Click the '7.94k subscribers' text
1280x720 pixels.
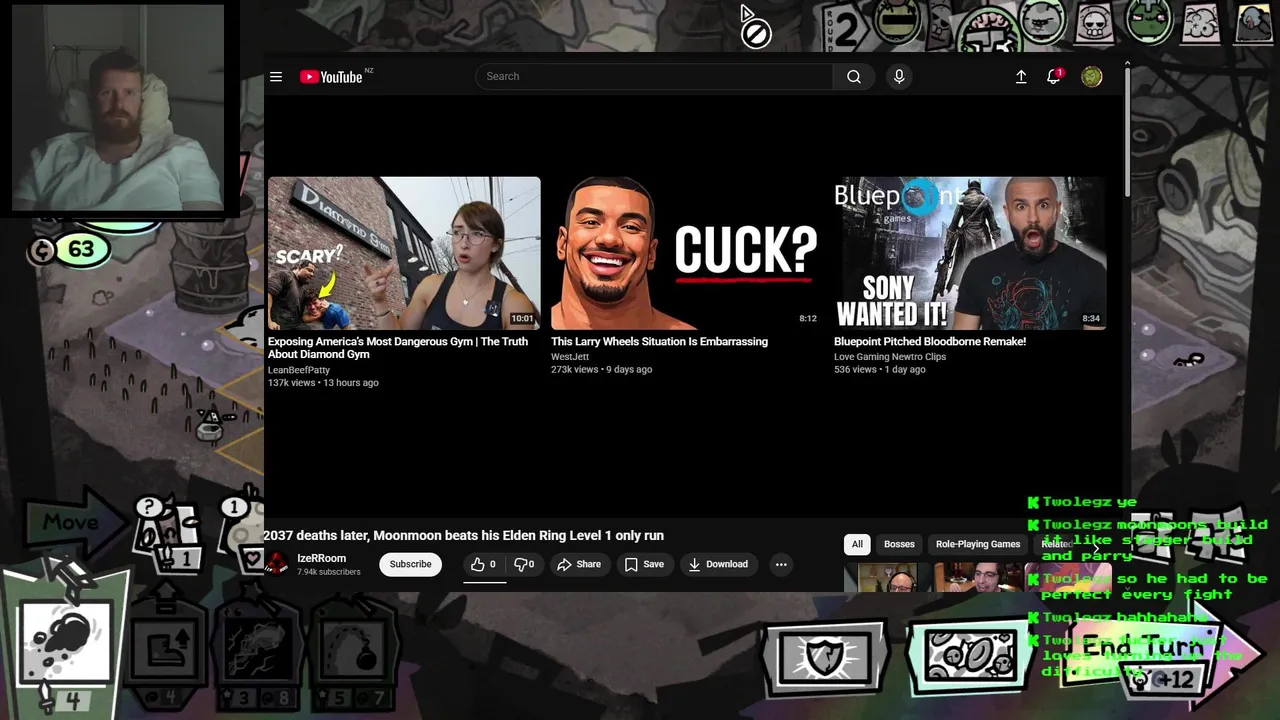point(329,572)
